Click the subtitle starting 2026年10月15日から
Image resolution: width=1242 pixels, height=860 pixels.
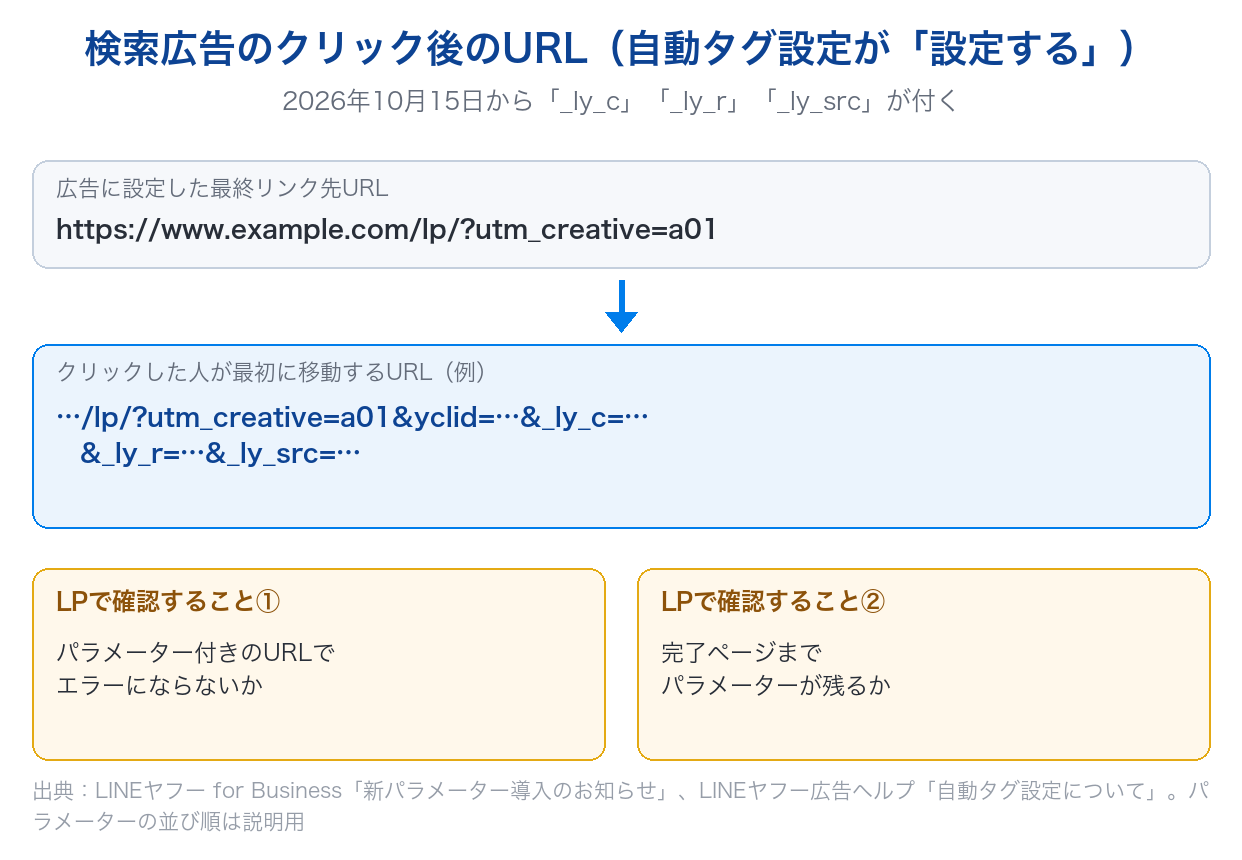(x=620, y=102)
